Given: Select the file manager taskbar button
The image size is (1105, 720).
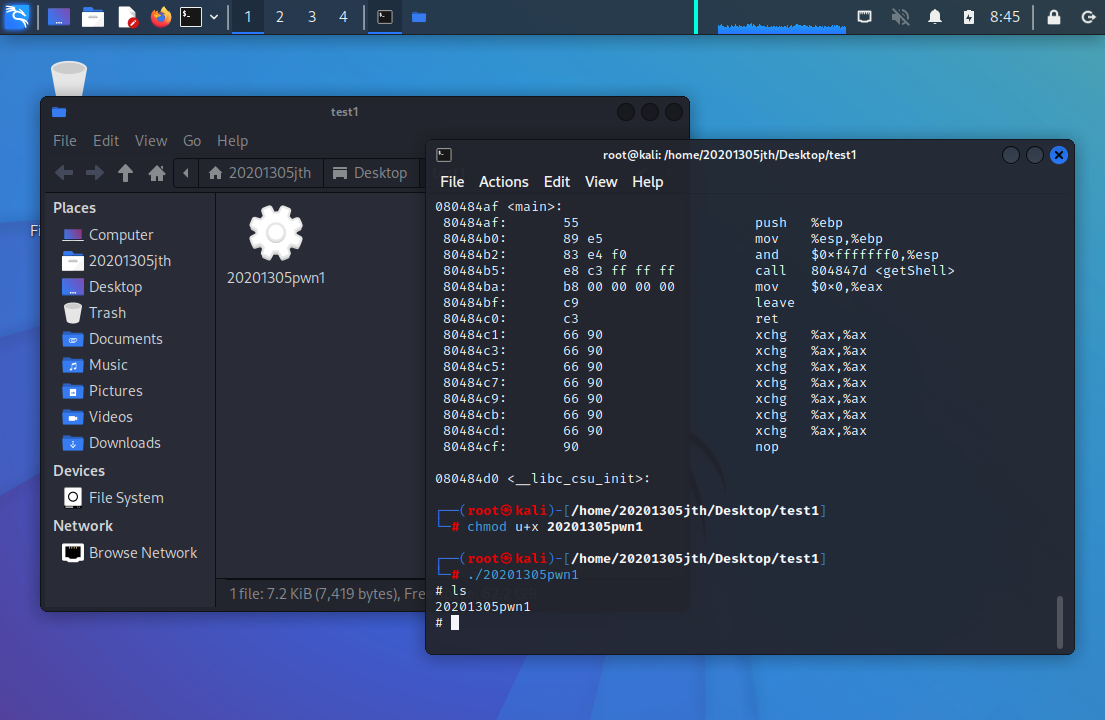Looking at the screenshot, I should point(419,17).
